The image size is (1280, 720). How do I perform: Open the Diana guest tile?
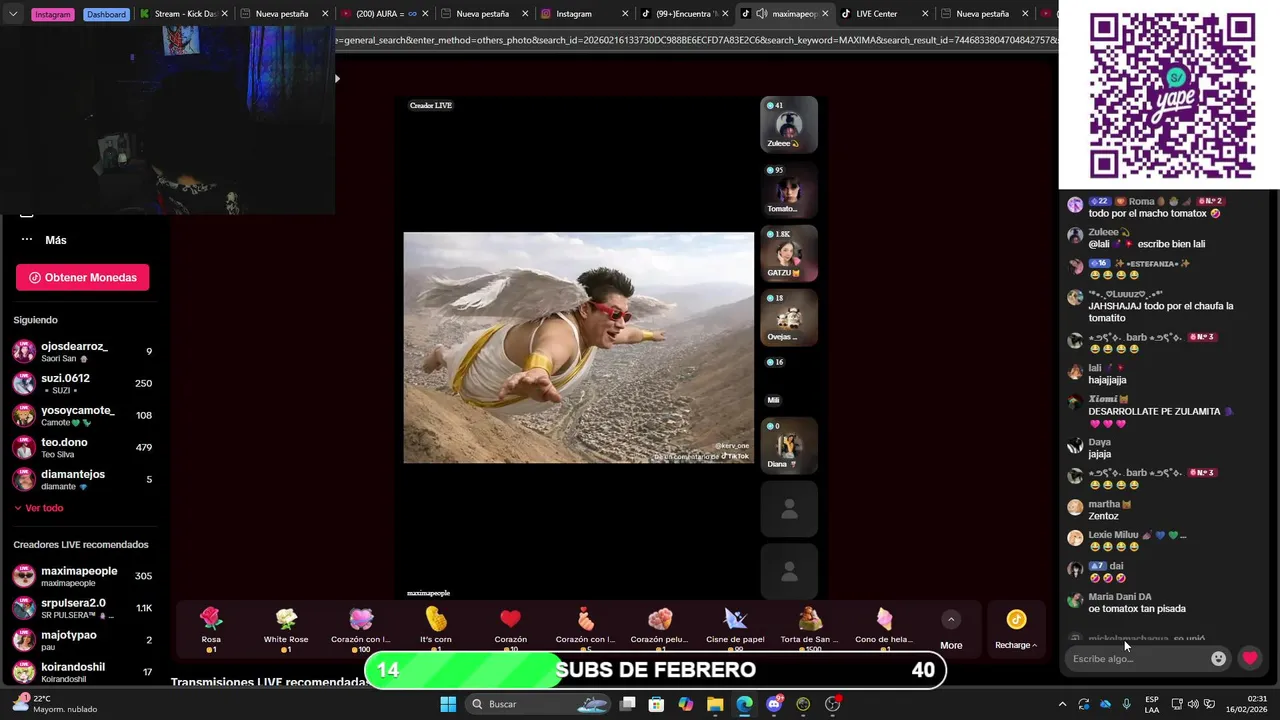point(789,445)
